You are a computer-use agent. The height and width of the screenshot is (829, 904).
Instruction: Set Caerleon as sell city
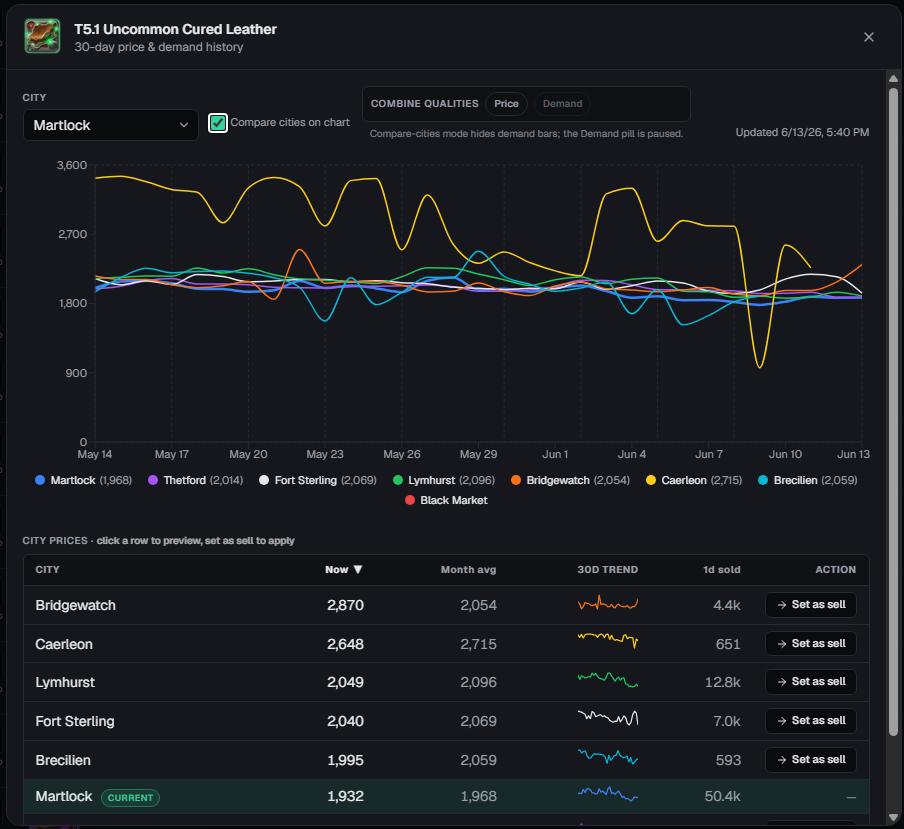811,643
